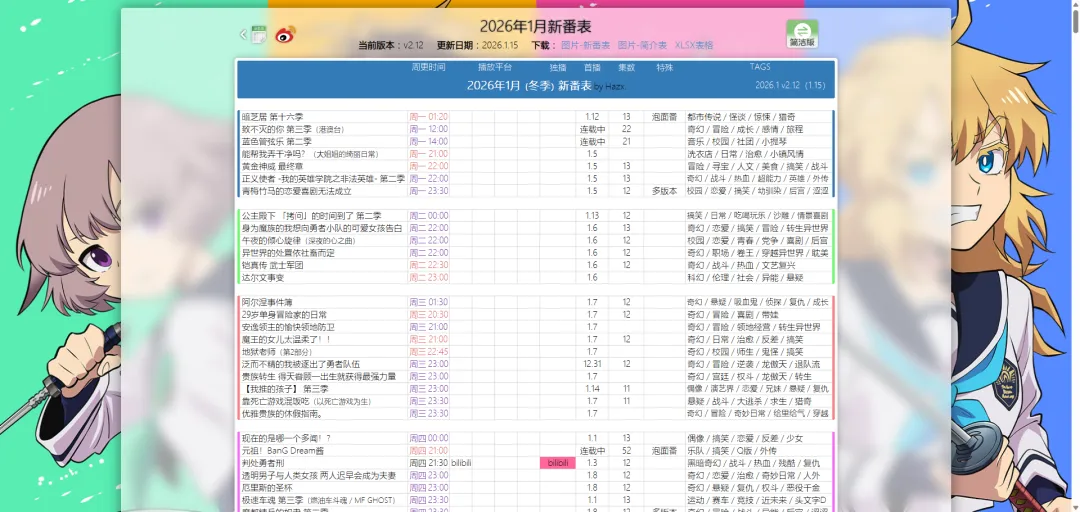Click the 首播 column header
Screen dimensions: 1080x512
pos(592,68)
